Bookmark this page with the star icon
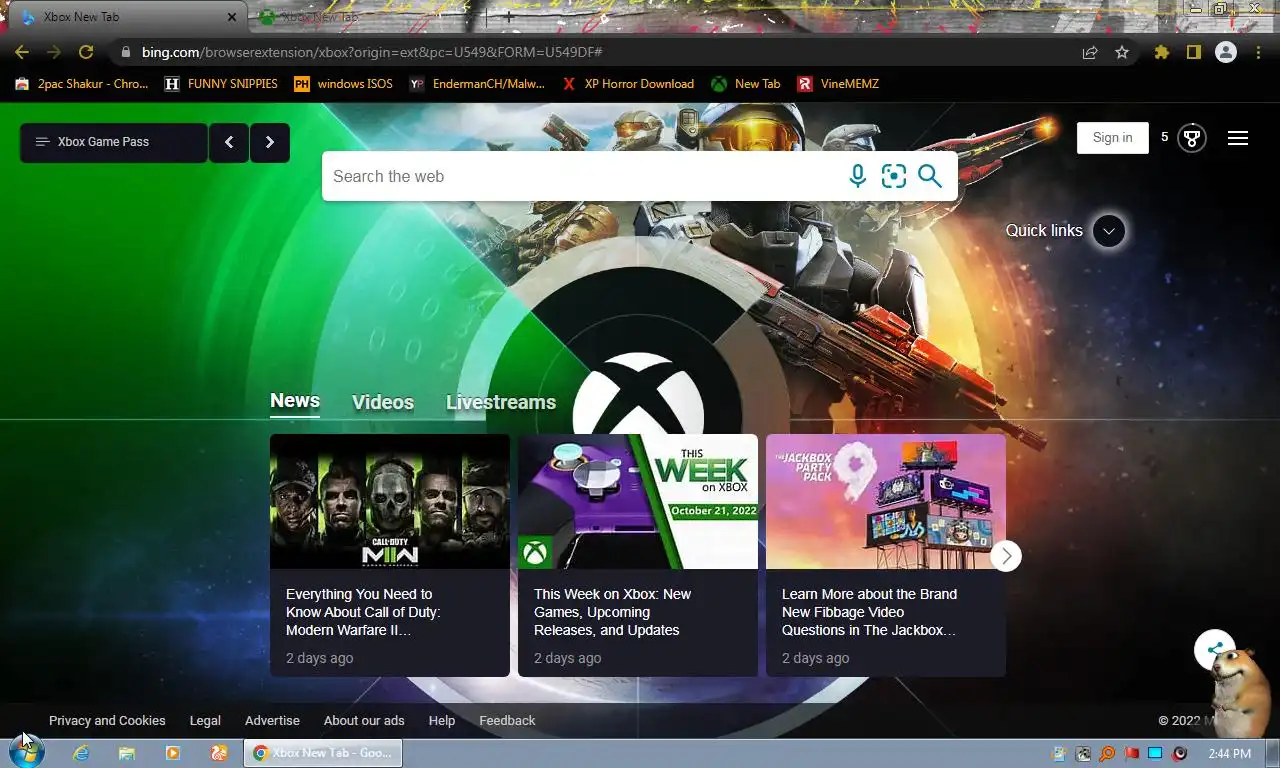Viewport: 1280px width, 768px height. click(1122, 52)
